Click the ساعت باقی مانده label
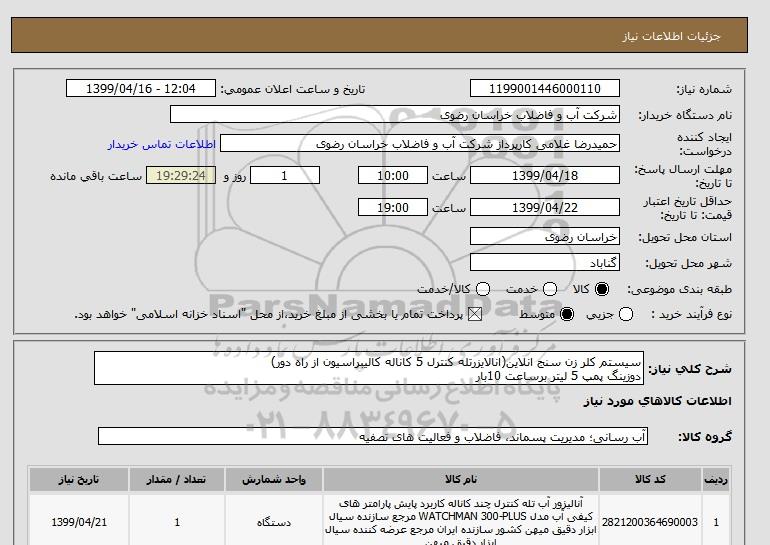The width and height of the screenshot is (770, 545). pos(96,176)
